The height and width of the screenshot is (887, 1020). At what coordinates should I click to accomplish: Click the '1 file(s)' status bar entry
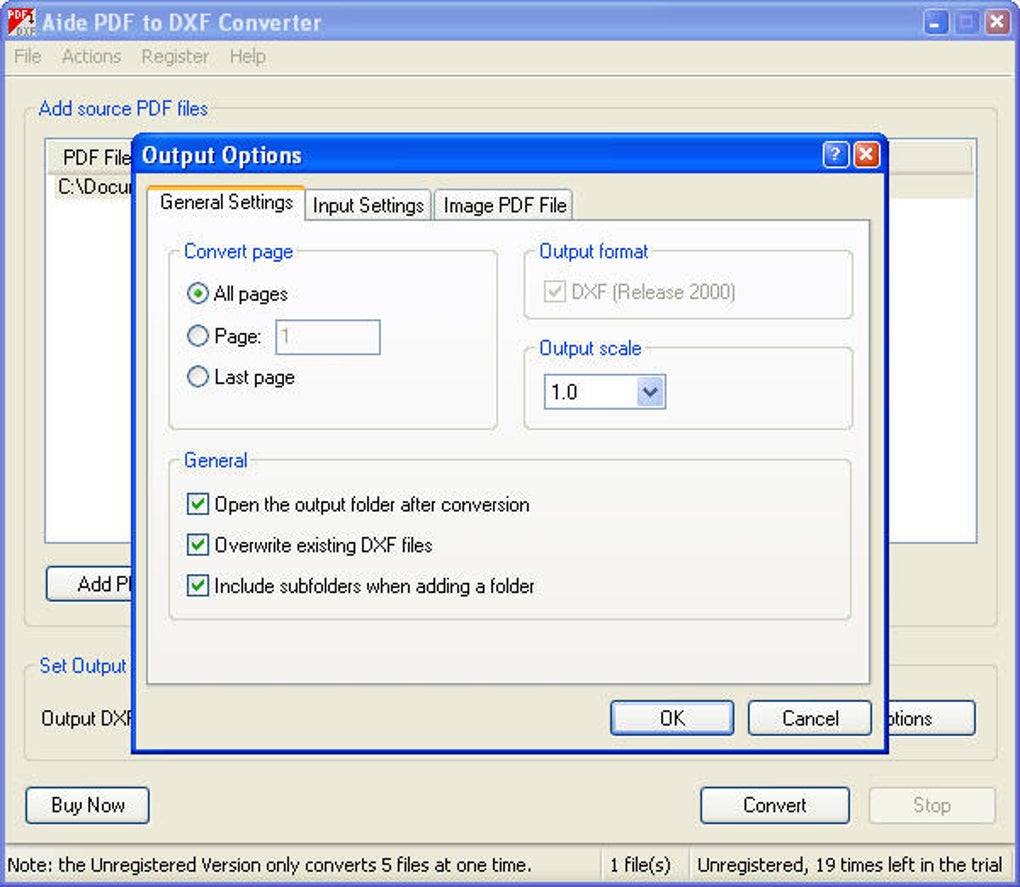[x=640, y=865]
